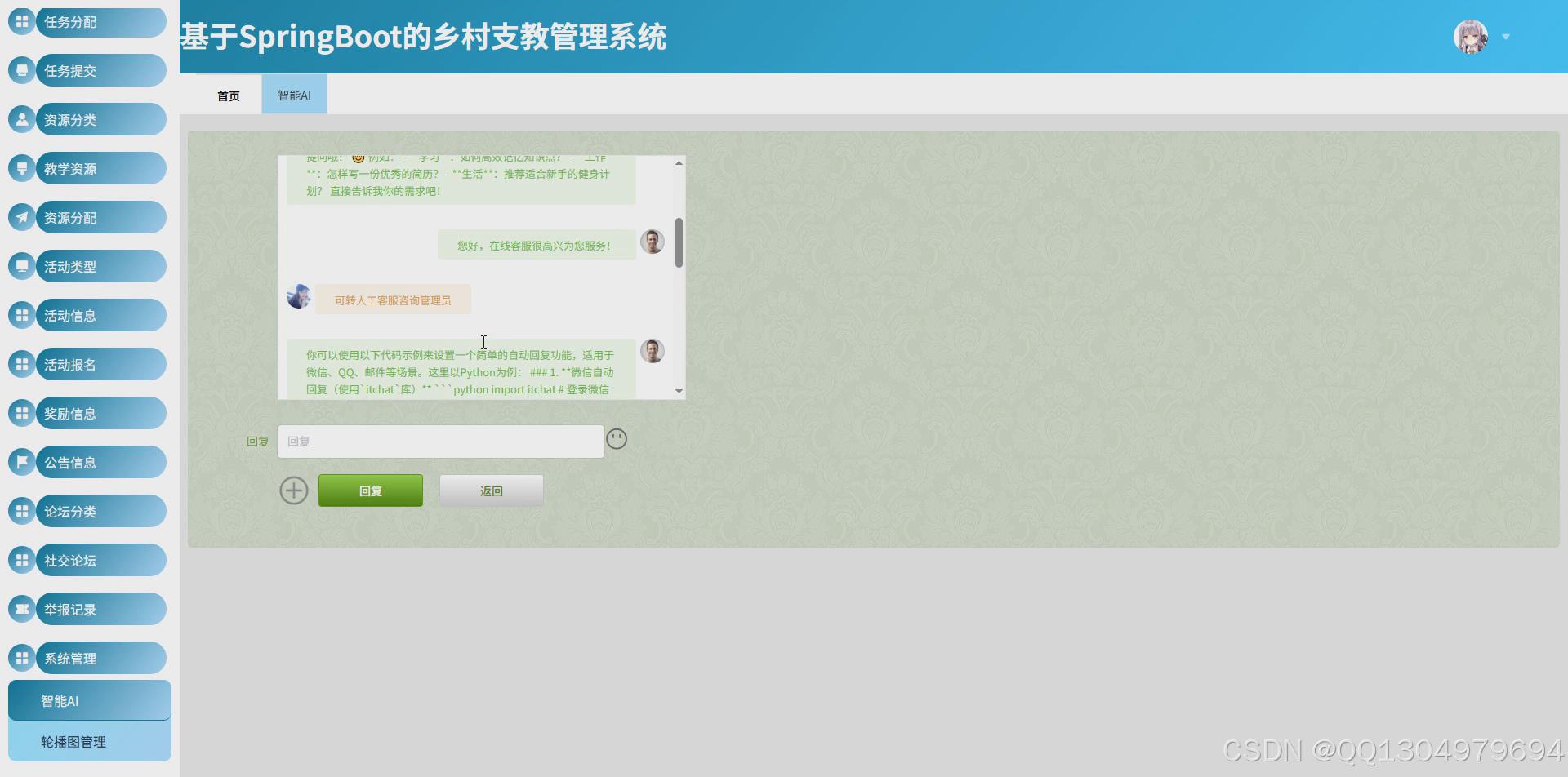Click inside the 回复 reply input field
The height and width of the screenshot is (777, 1568).
(x=440, y=441)
